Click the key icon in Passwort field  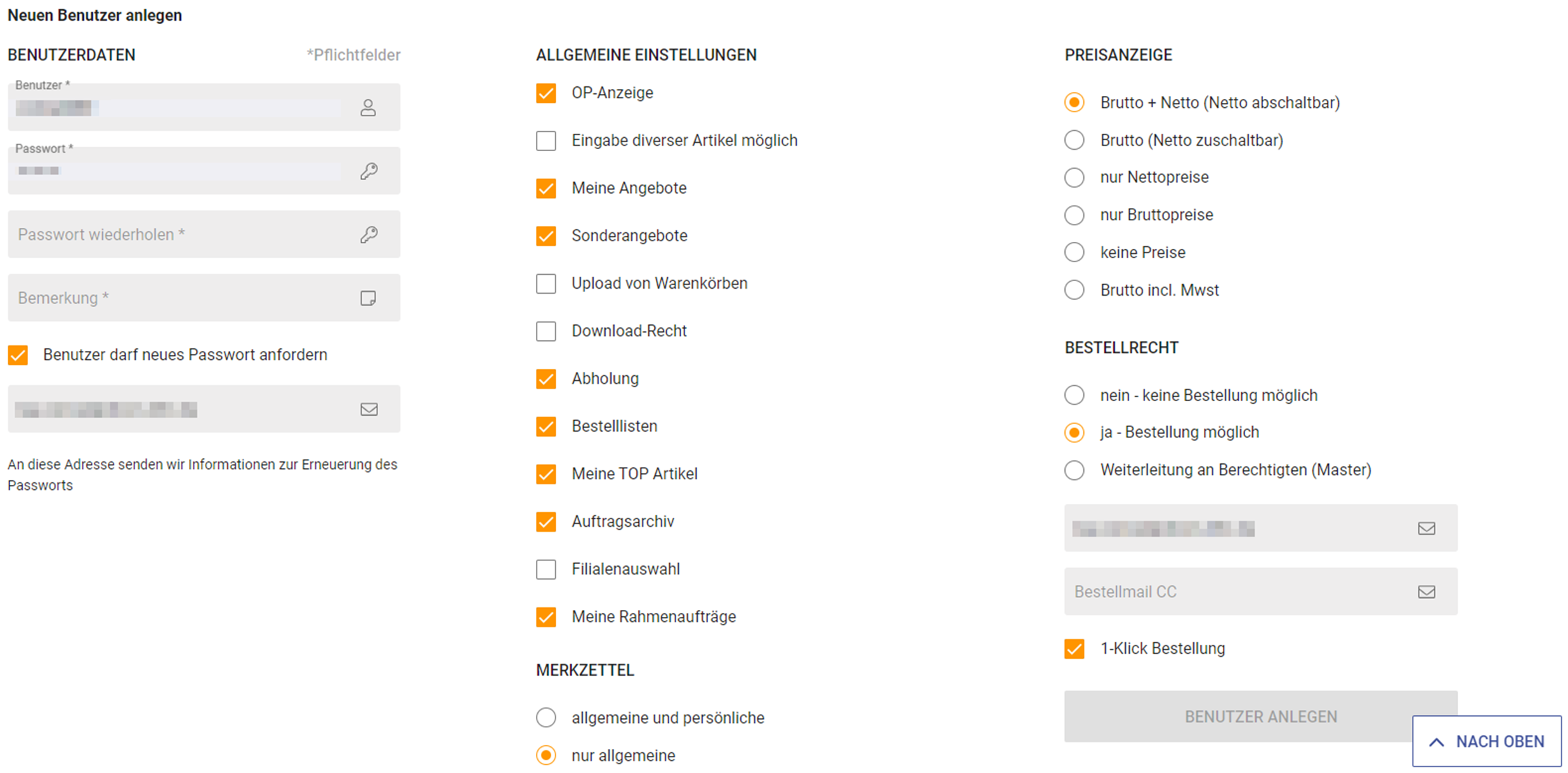(369, 171)
